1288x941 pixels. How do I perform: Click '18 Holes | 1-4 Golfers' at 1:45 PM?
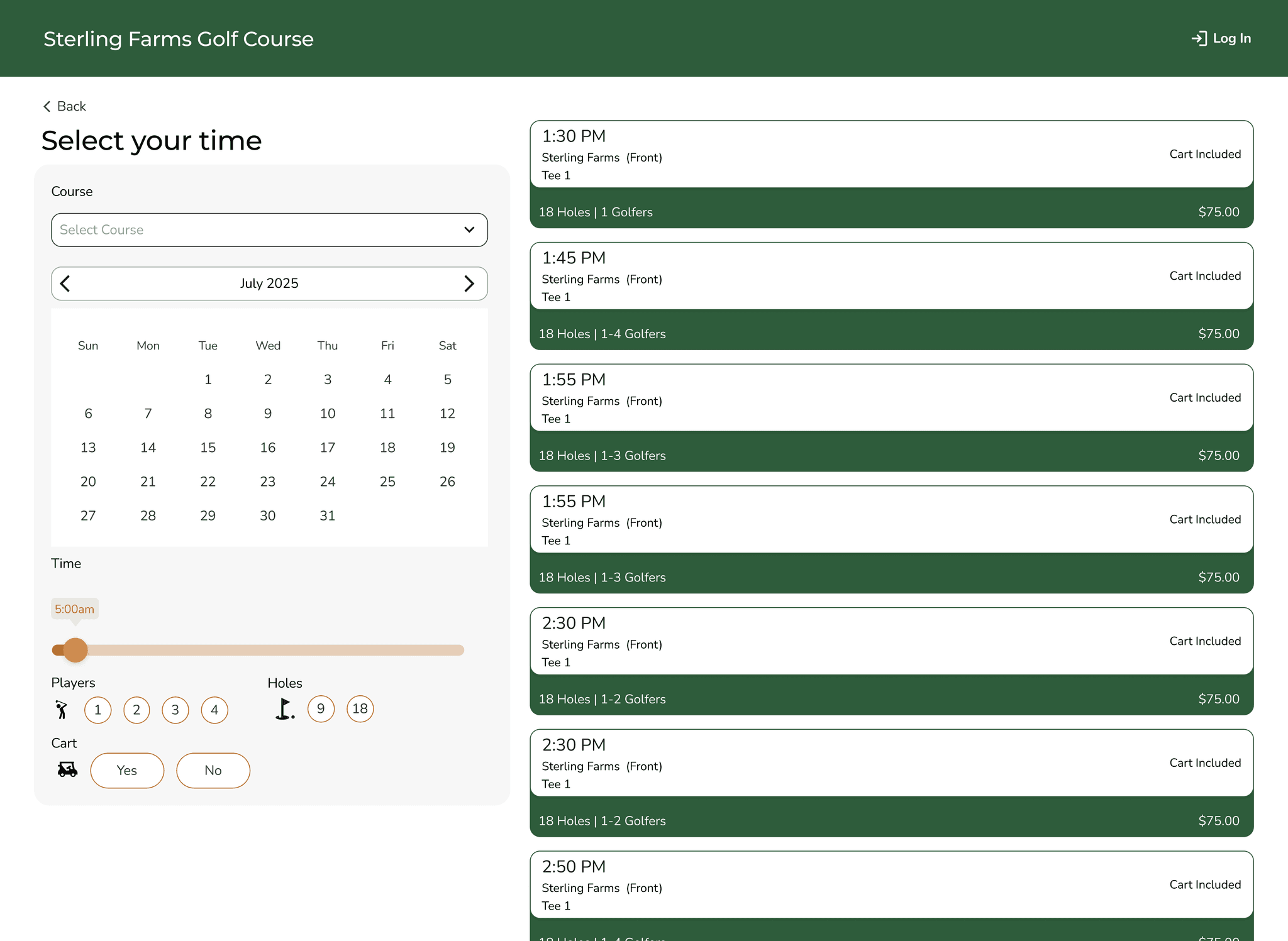[x=602, y=334]
